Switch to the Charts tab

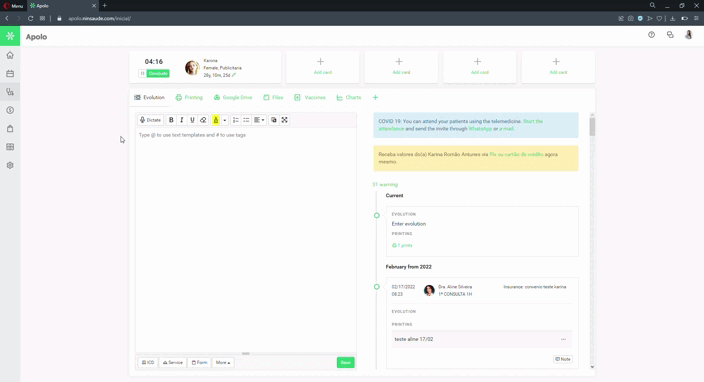coord(349,97)
